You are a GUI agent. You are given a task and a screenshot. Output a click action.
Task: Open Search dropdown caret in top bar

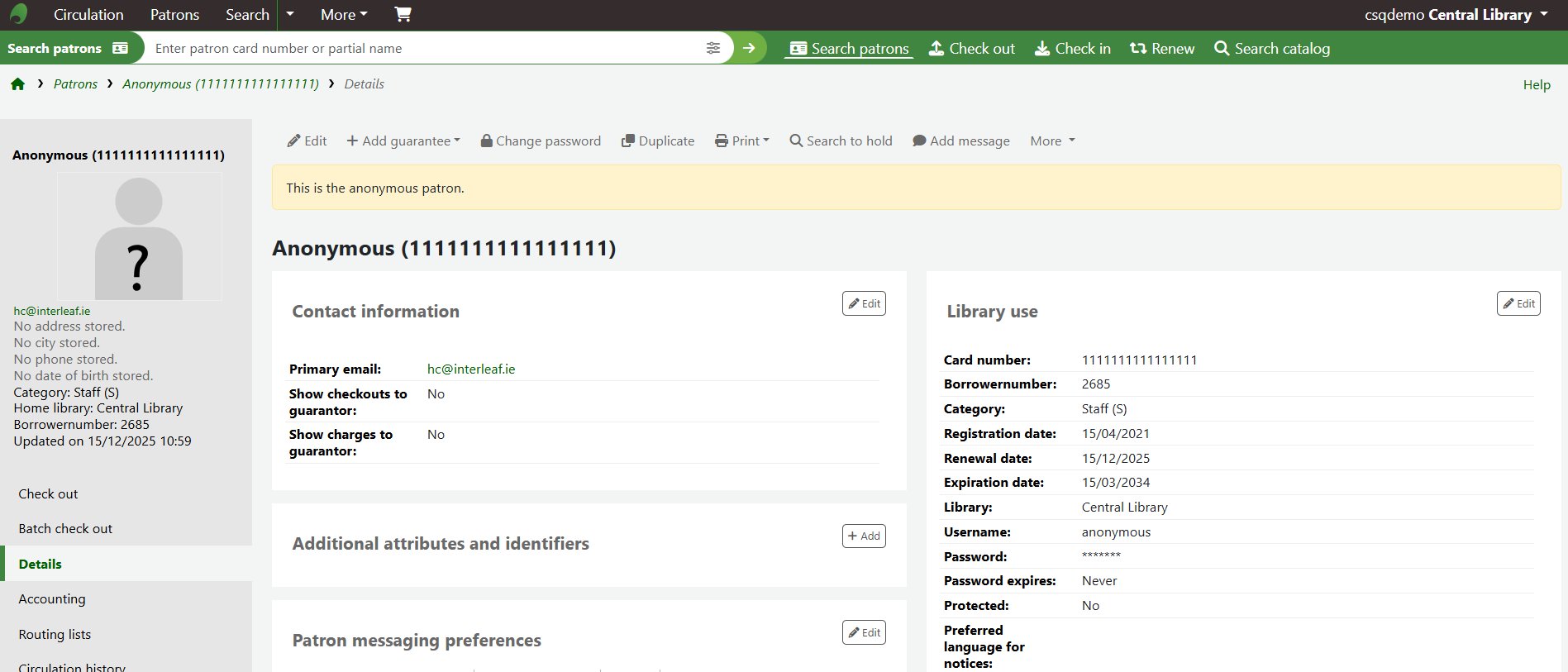click(290, 14)
